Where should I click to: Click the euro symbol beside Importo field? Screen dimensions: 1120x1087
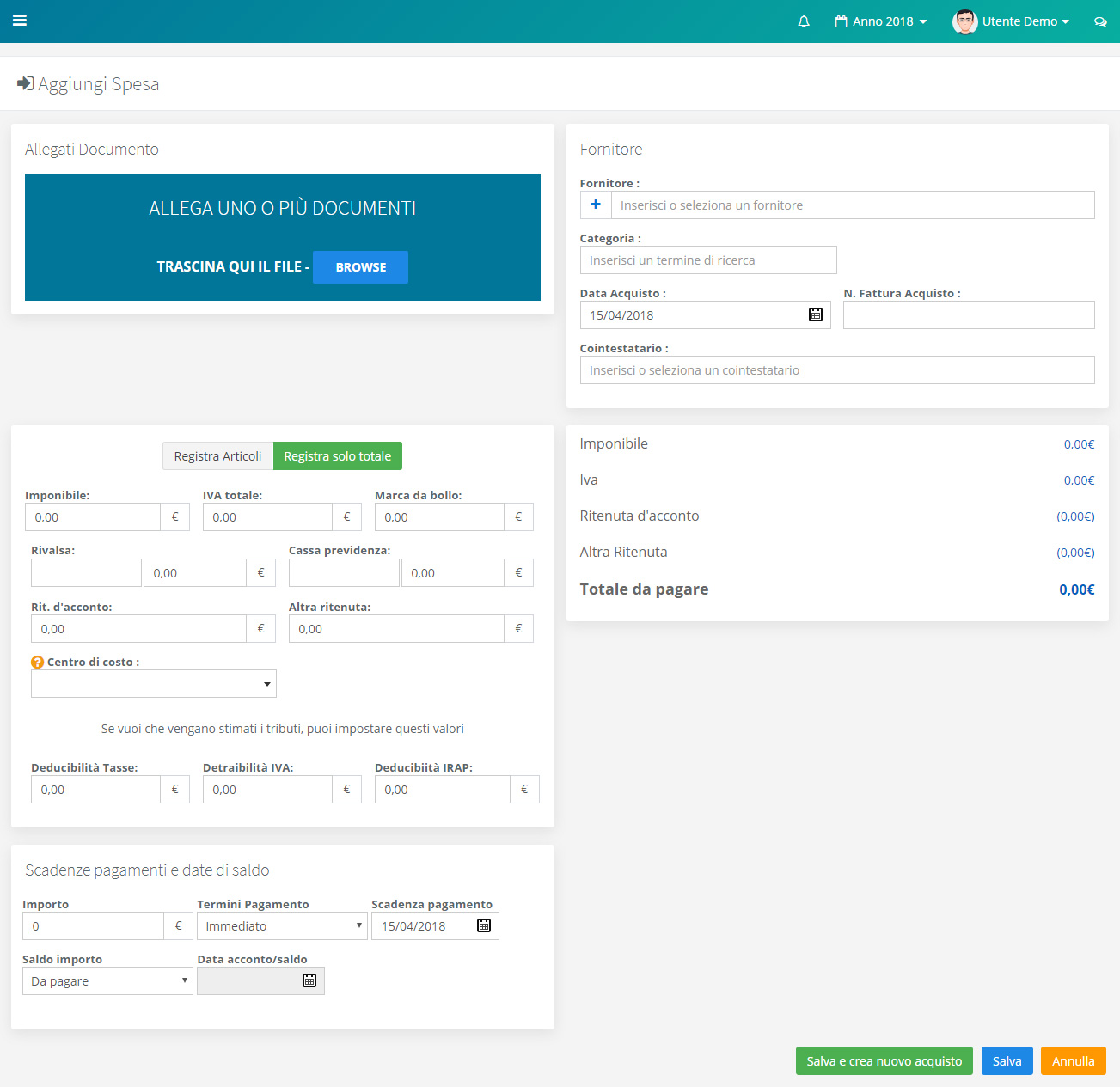pyautogui.click(x=179, y=925)
